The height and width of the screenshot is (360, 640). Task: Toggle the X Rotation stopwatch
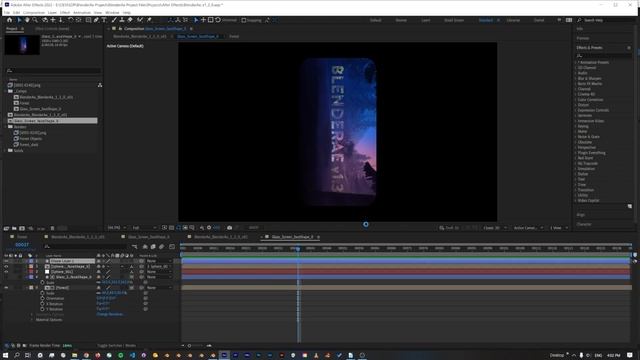(x=42, y=304)
